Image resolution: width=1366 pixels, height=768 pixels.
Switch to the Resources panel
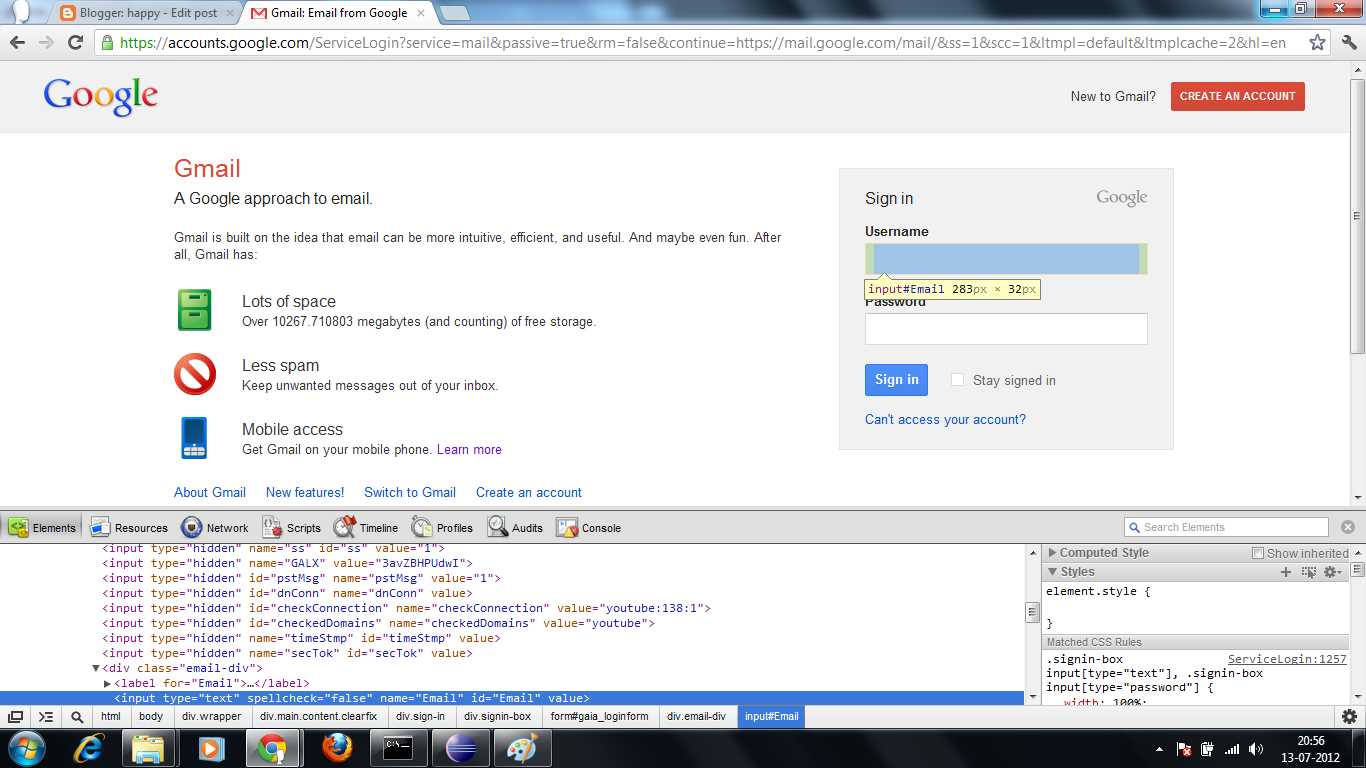[129, 527]
